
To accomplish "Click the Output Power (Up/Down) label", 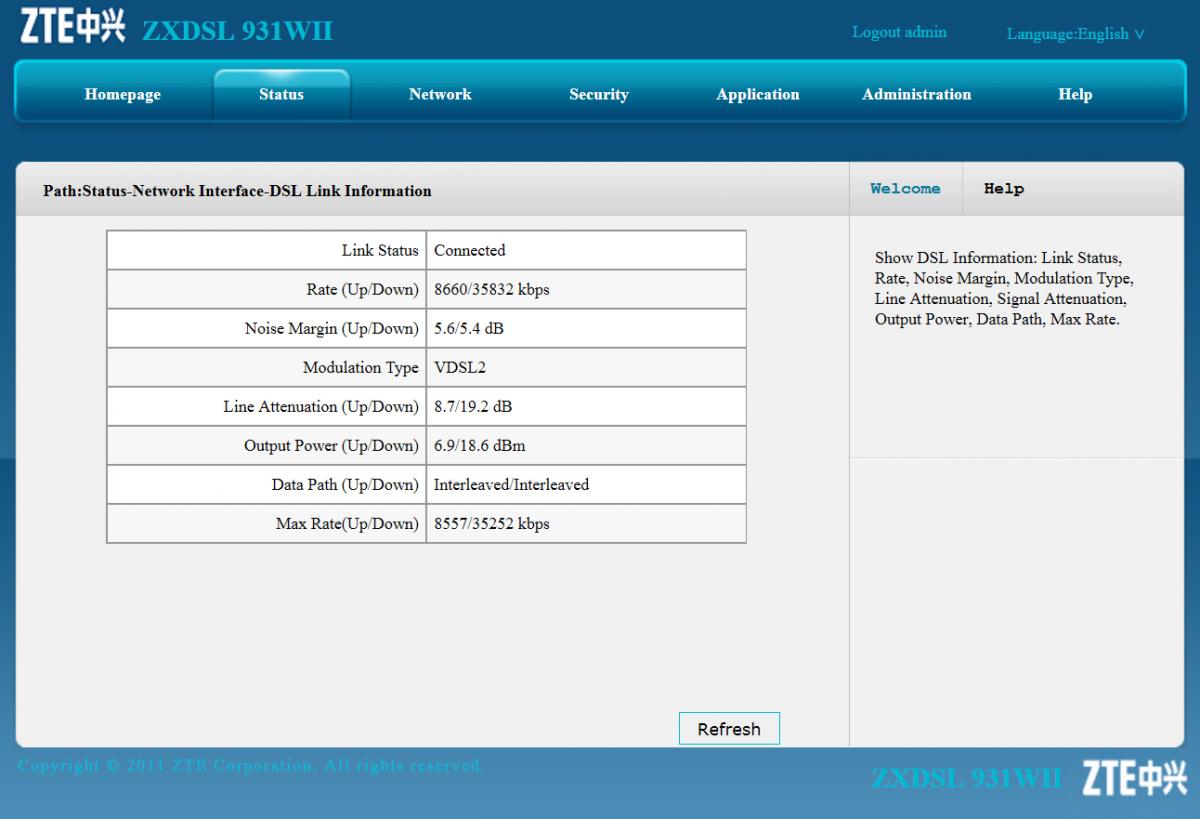I will coord(332,445).
